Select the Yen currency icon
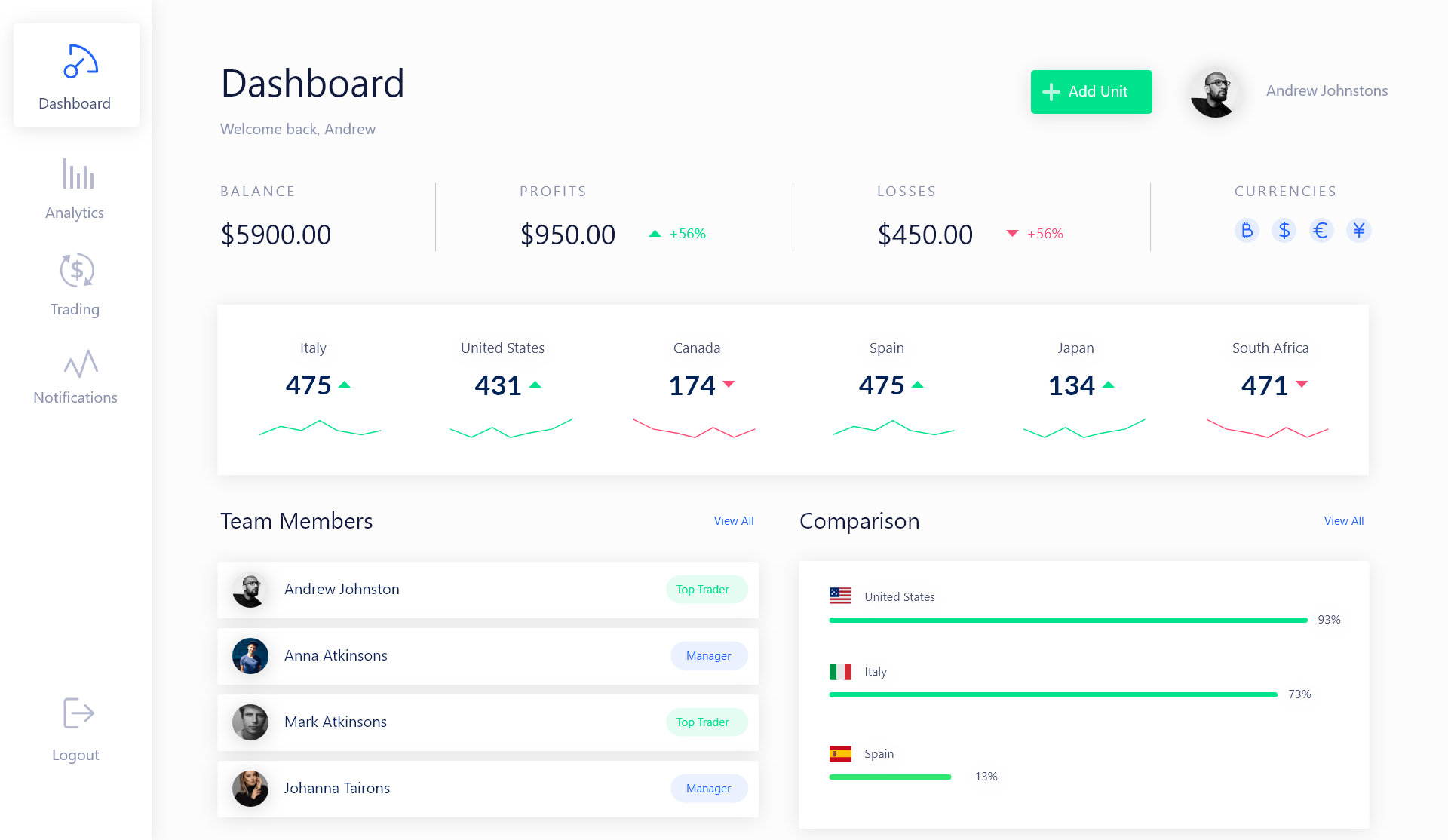 point(1359,230)
